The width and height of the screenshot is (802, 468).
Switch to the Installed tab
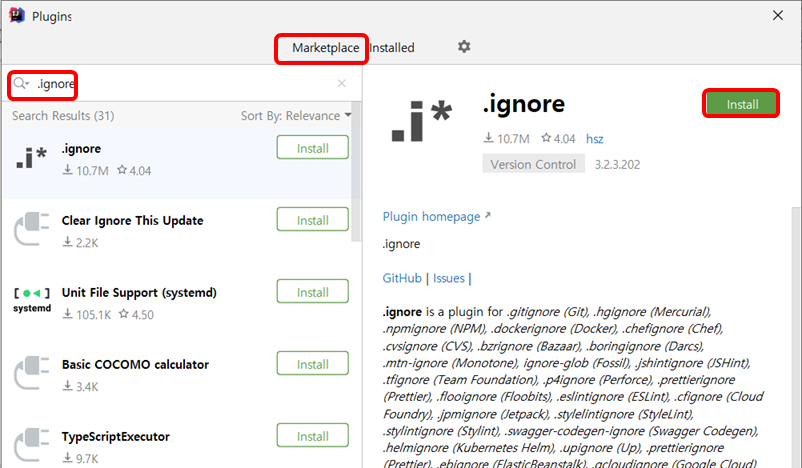(392, 48)
